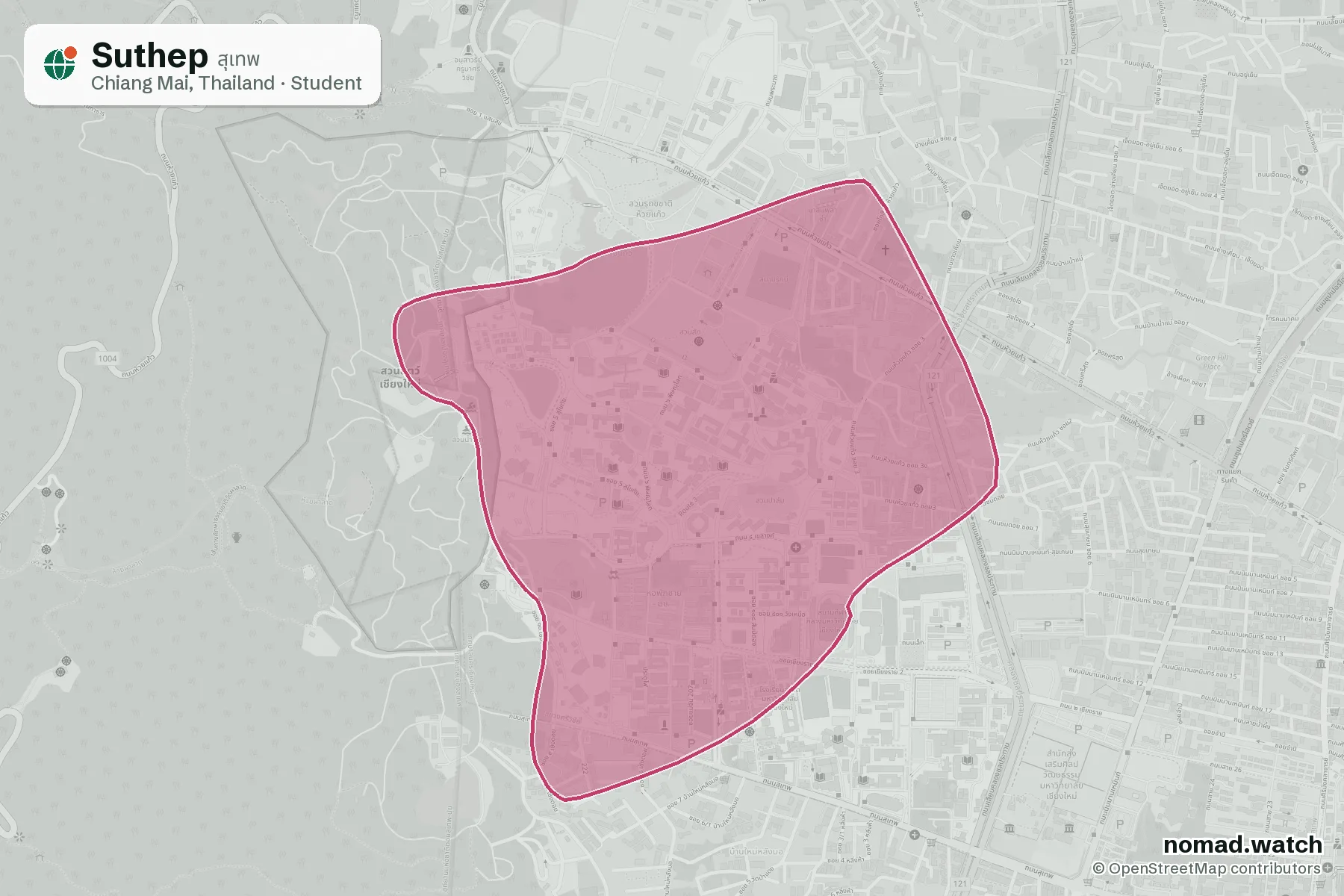Click the 'ถนนสาย 26' street label
Viewport: 1344px width, 896px height.
[1227, 768]
